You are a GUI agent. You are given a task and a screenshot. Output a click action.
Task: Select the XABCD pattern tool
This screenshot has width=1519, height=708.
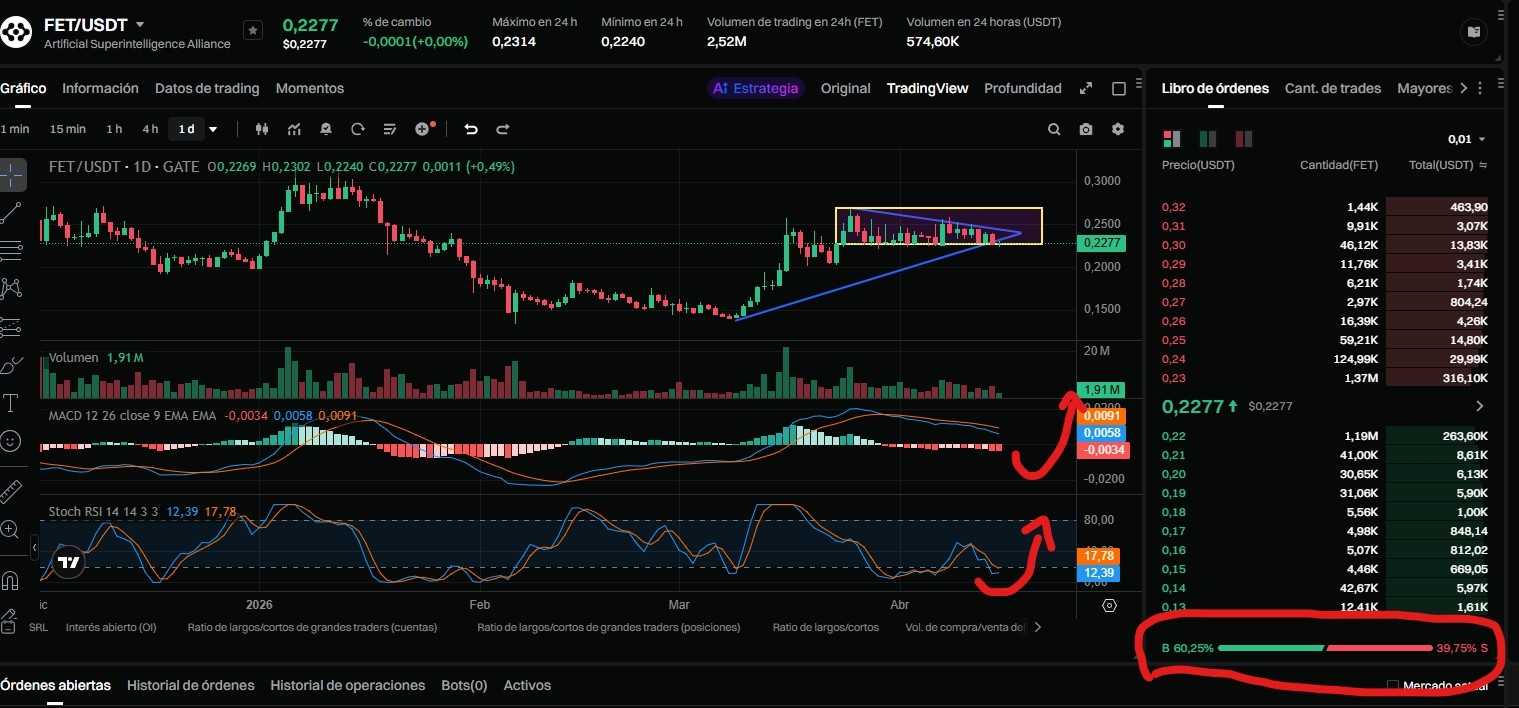tap(12, 288)
